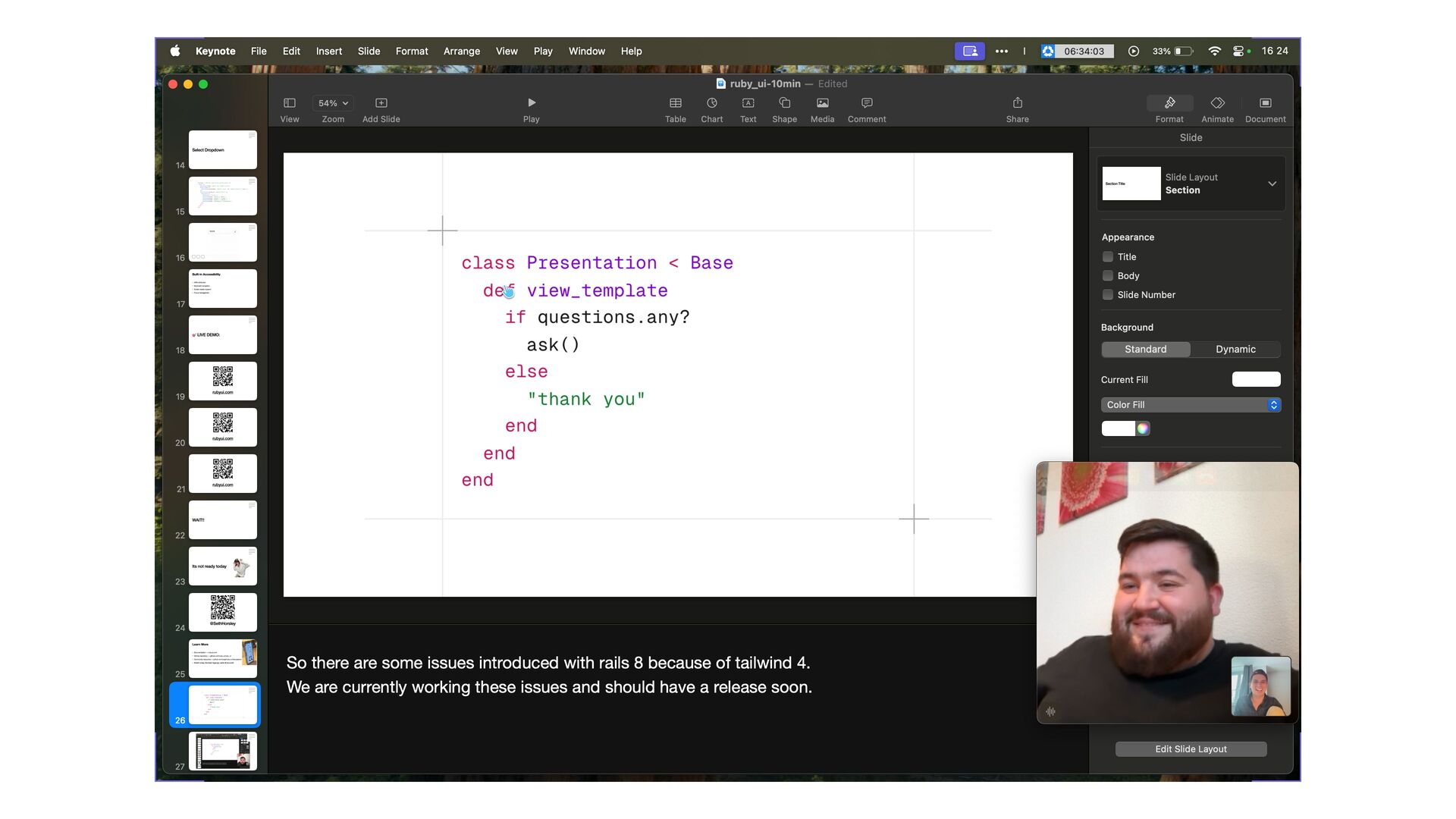This screenshot has width=1456, height=819.
Task: Open the Animate inspector
Action: coord(1217,103)
